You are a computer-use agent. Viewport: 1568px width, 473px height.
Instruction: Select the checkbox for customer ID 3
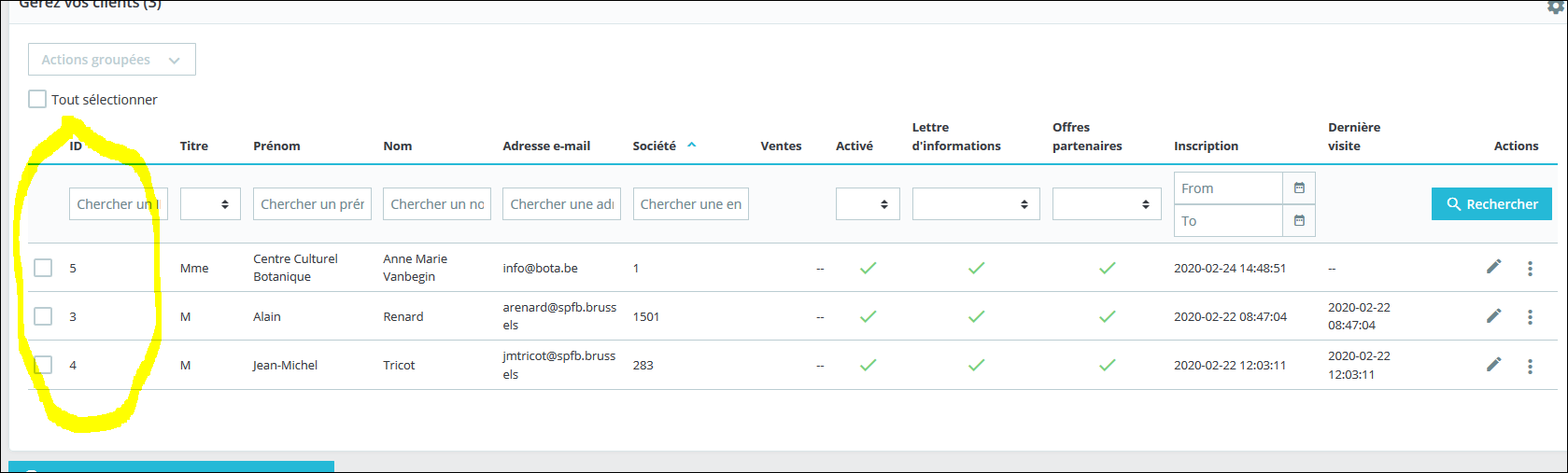pos(43,316)
